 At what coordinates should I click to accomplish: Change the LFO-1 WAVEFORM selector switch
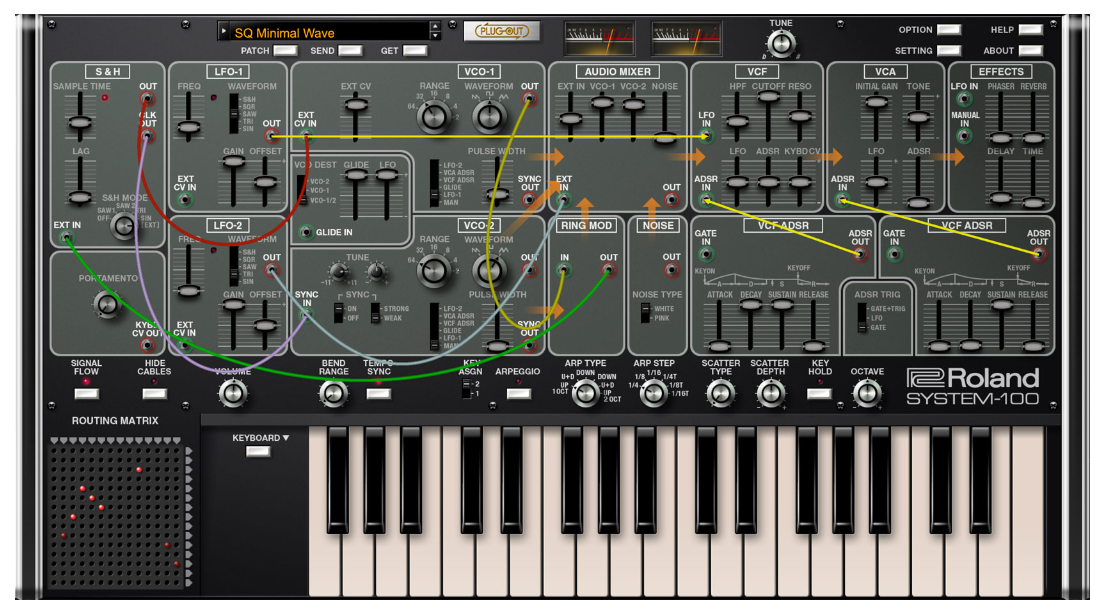[234, 113]
